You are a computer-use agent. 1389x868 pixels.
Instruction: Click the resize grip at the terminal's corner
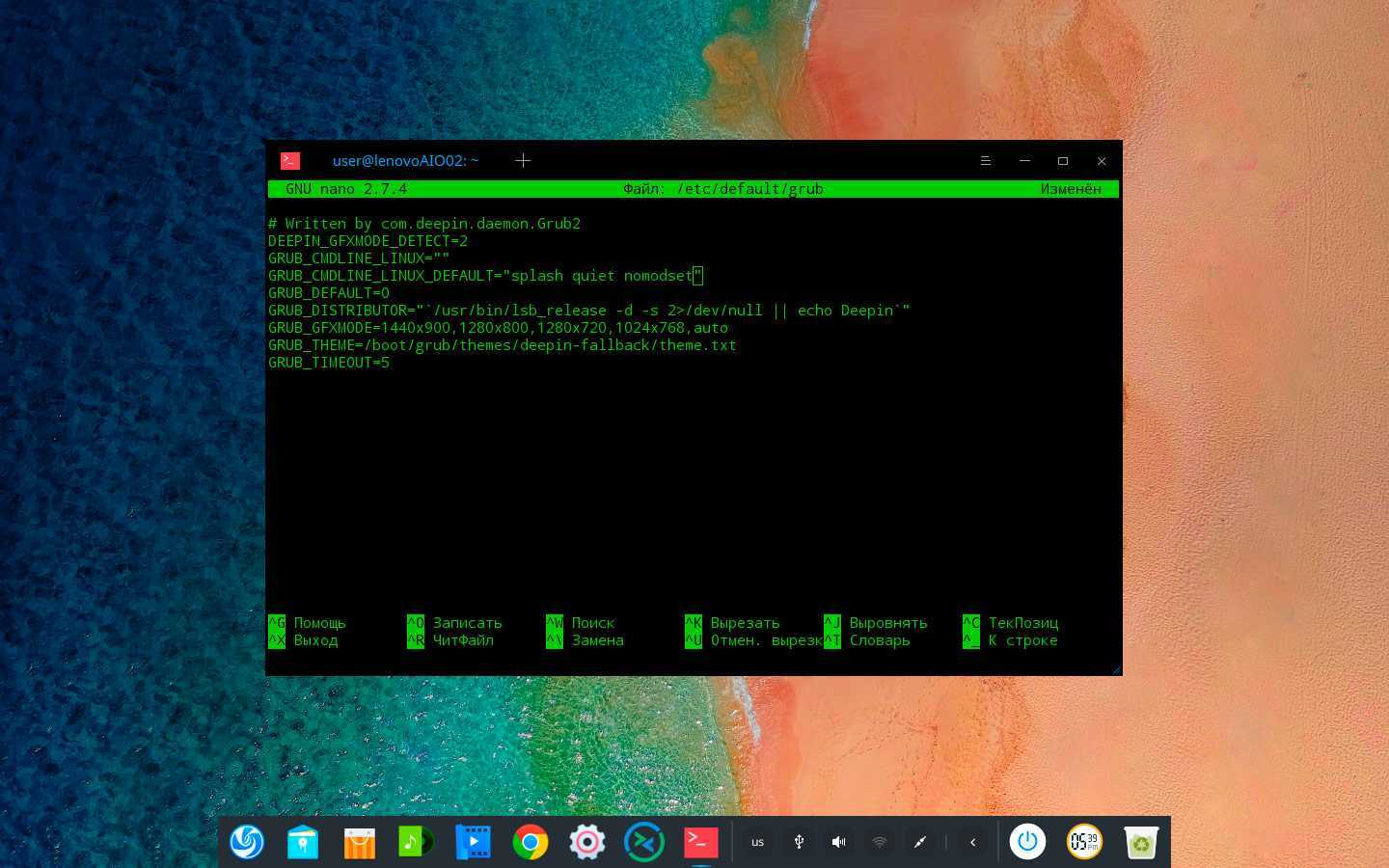[x=1116, y=669]
